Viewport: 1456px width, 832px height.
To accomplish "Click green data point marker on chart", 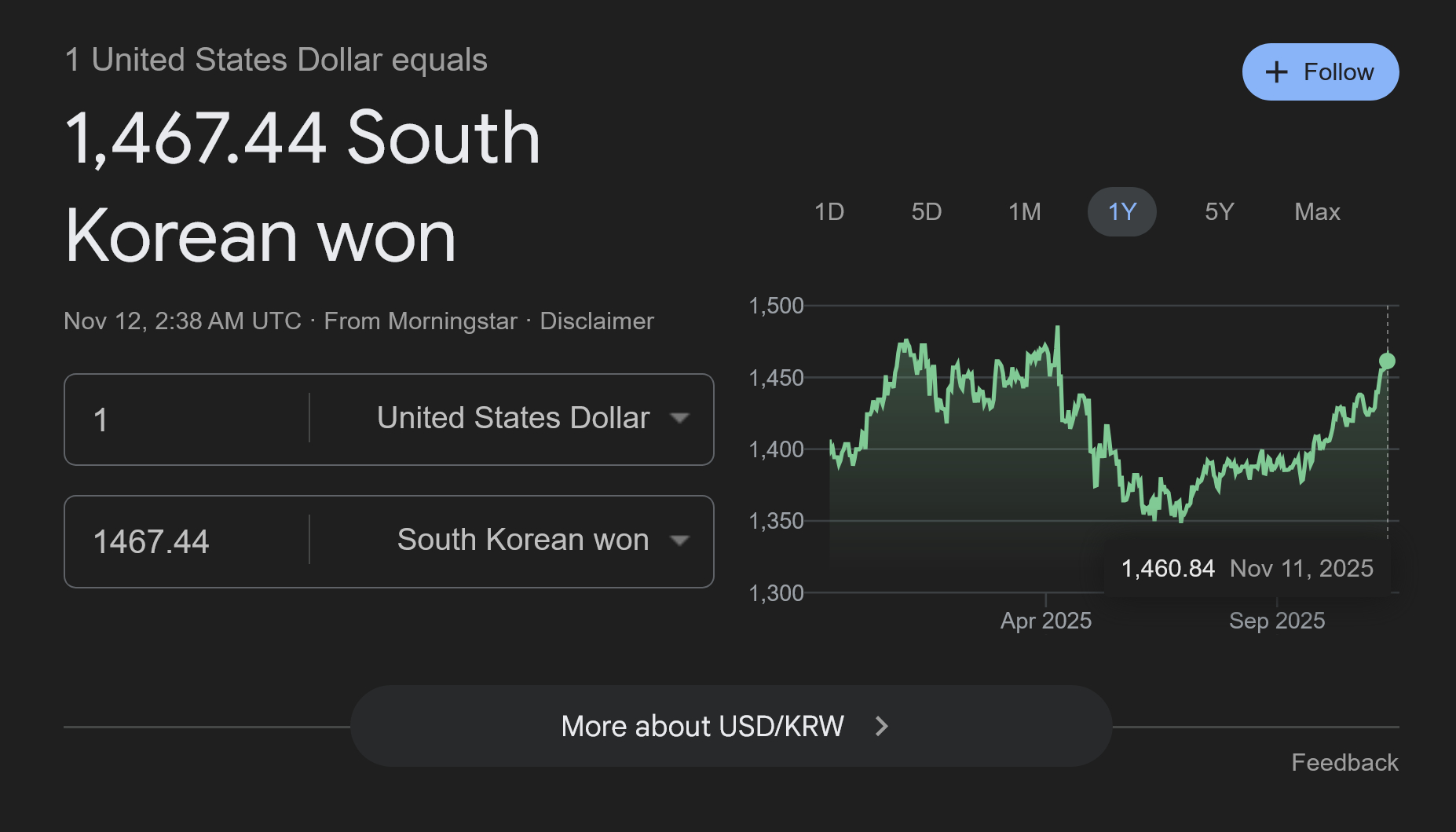I will pos(1387,361).
